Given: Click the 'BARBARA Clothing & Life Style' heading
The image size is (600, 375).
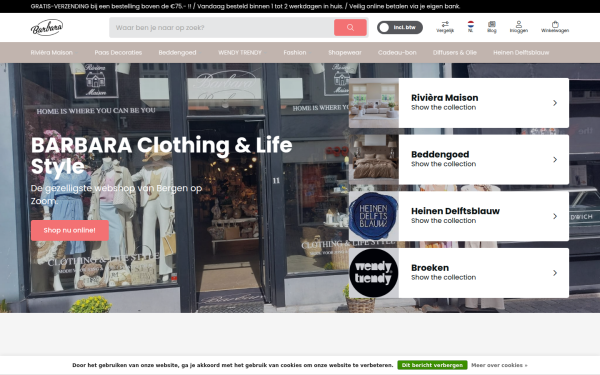Looking at the screenshot, I should pyautogui.click(x=161, y=155).
